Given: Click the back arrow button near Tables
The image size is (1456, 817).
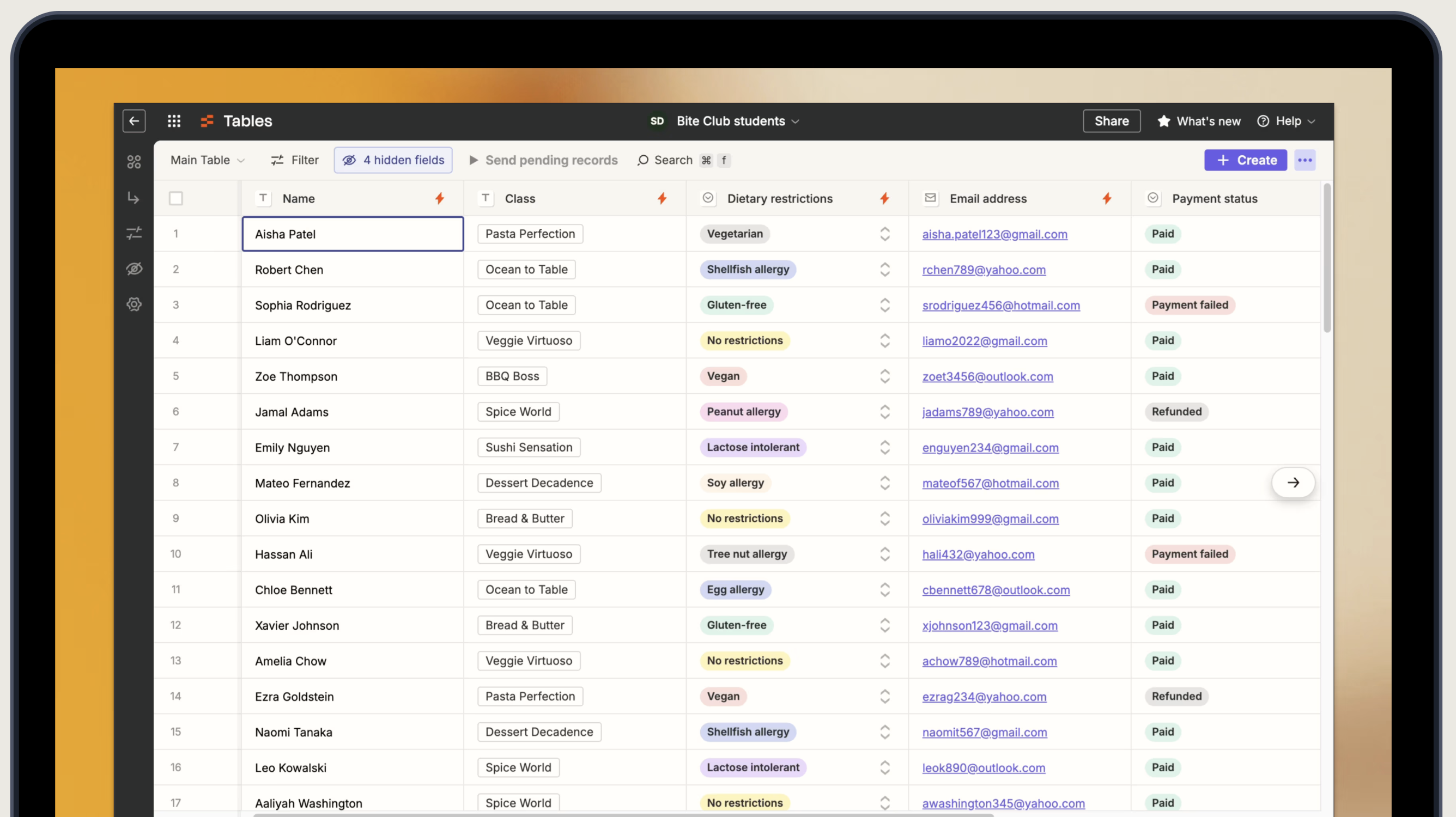Looking at the screenshot, I should coord(134,121).
